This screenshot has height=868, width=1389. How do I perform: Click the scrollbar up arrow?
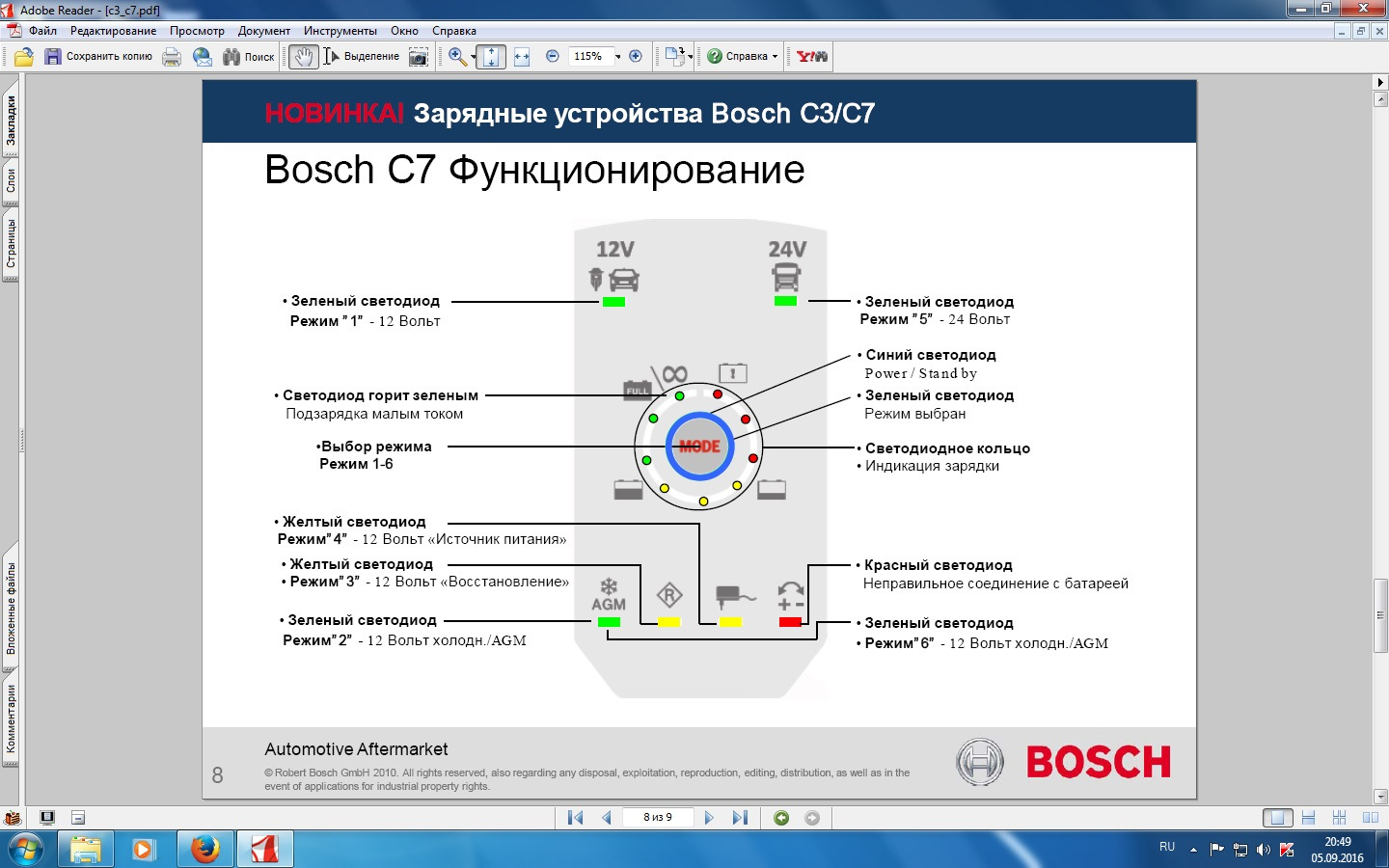tap(1380, 100)
